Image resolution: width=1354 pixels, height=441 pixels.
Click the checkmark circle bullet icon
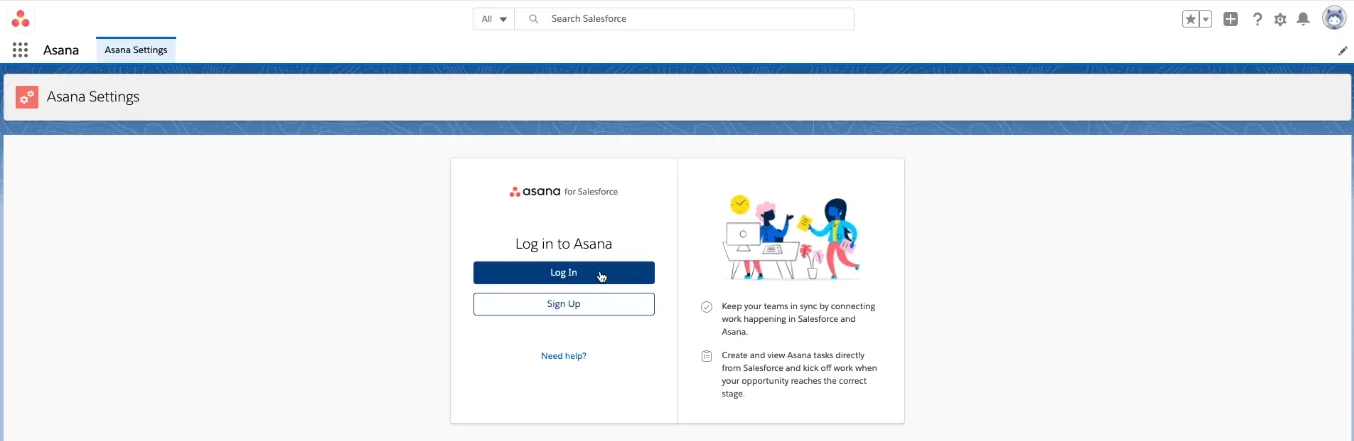point(707,307)
